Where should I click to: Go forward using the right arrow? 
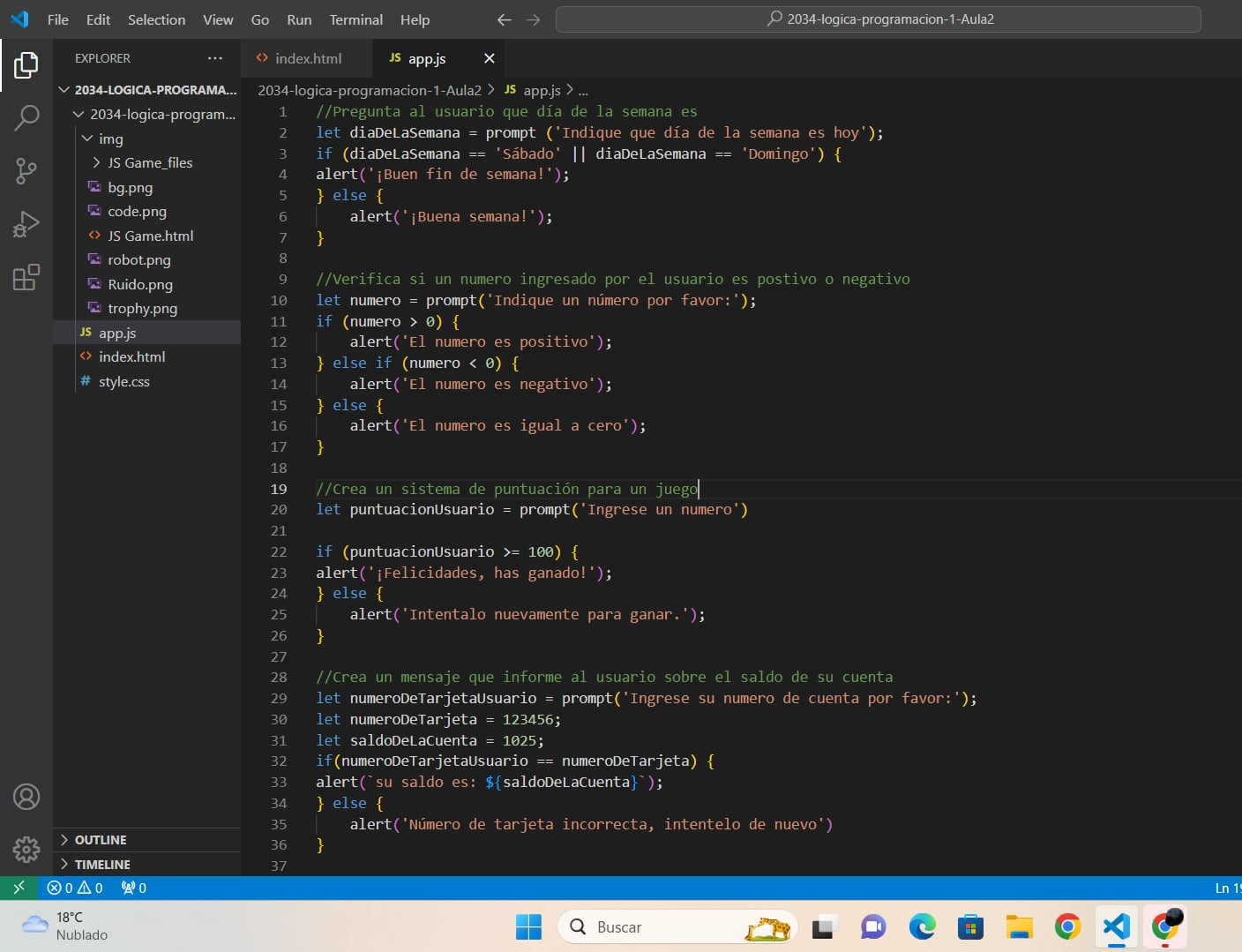pos(533,19)
